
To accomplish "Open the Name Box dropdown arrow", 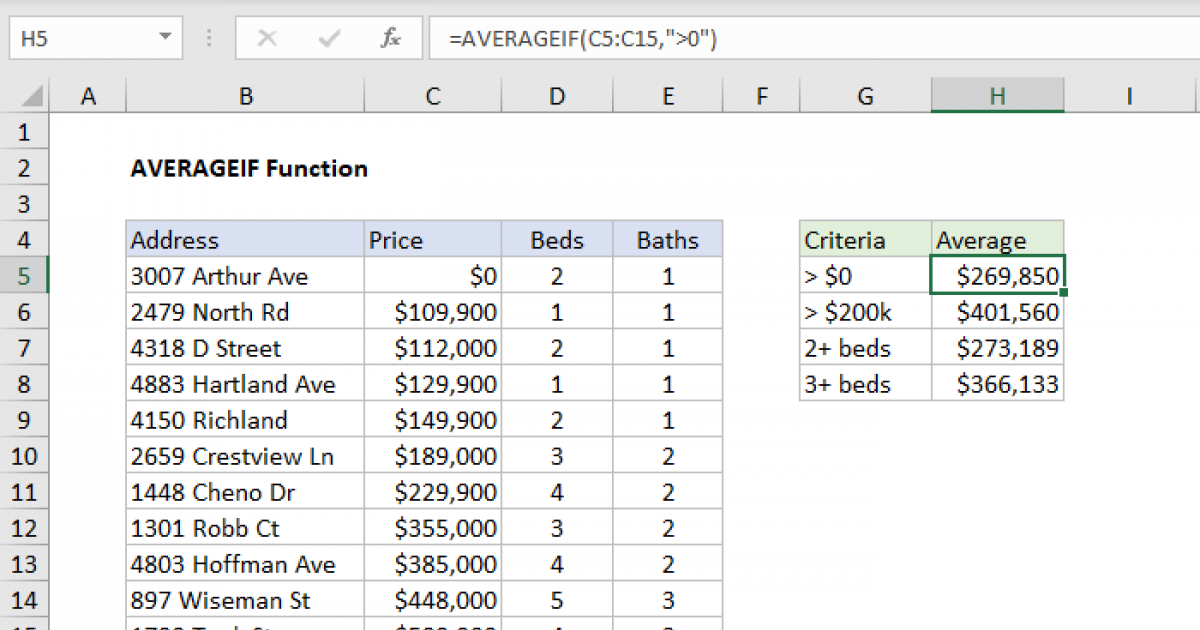I will point(165,39).
